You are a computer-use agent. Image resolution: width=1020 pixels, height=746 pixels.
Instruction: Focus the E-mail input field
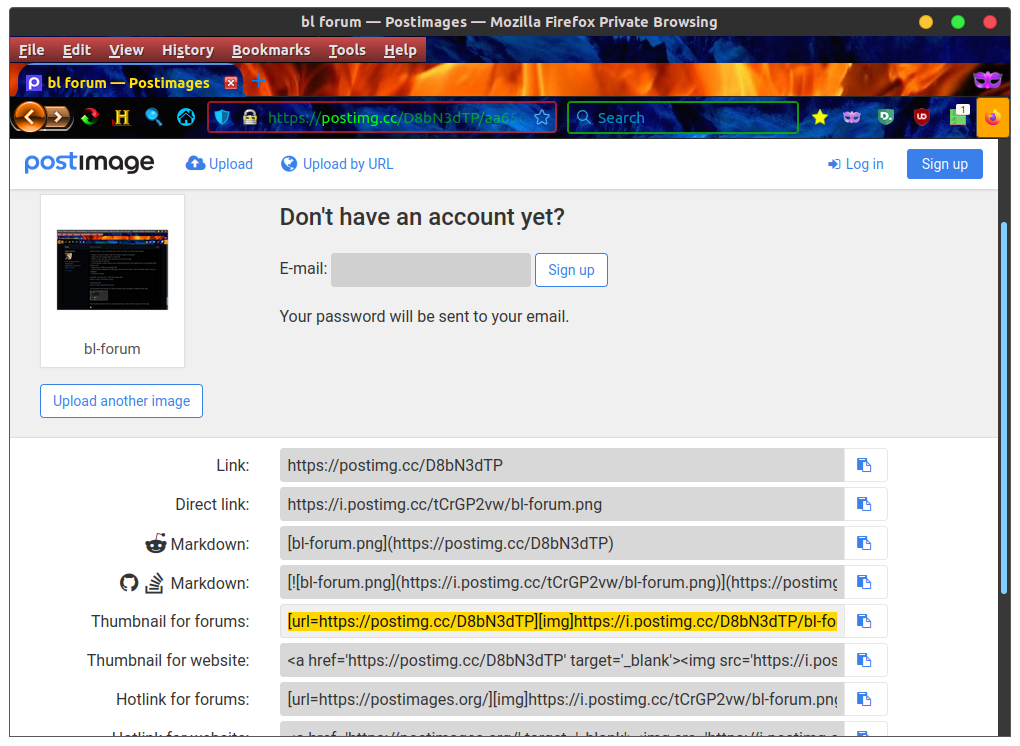click(x=431, y=270)
